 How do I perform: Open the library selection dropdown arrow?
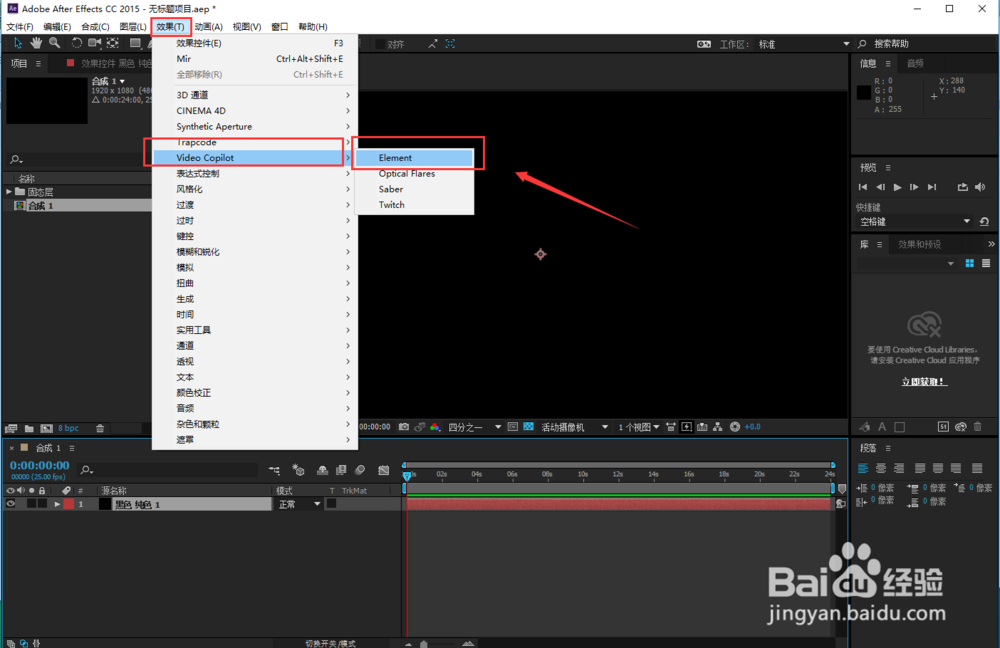tap(950, 263)
